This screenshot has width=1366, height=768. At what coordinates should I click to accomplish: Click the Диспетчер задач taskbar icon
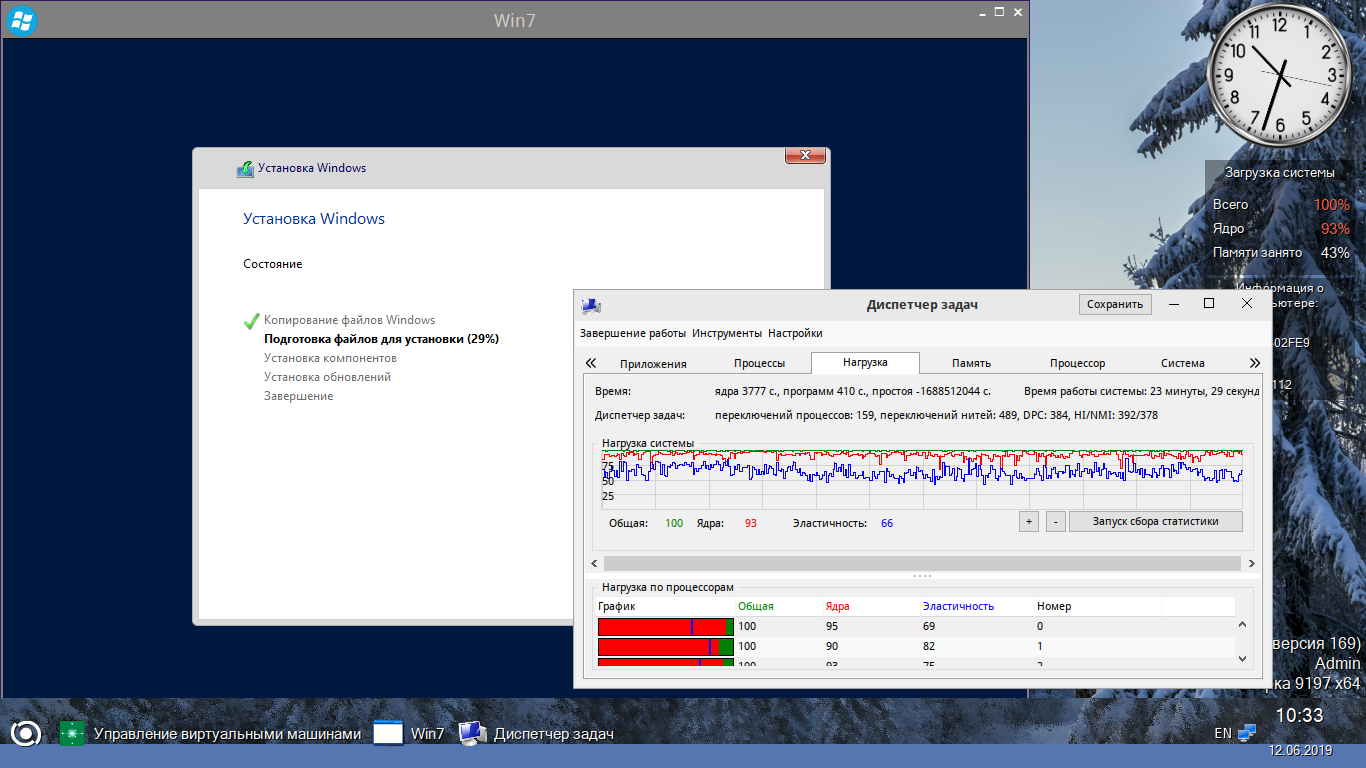point(473,733)
